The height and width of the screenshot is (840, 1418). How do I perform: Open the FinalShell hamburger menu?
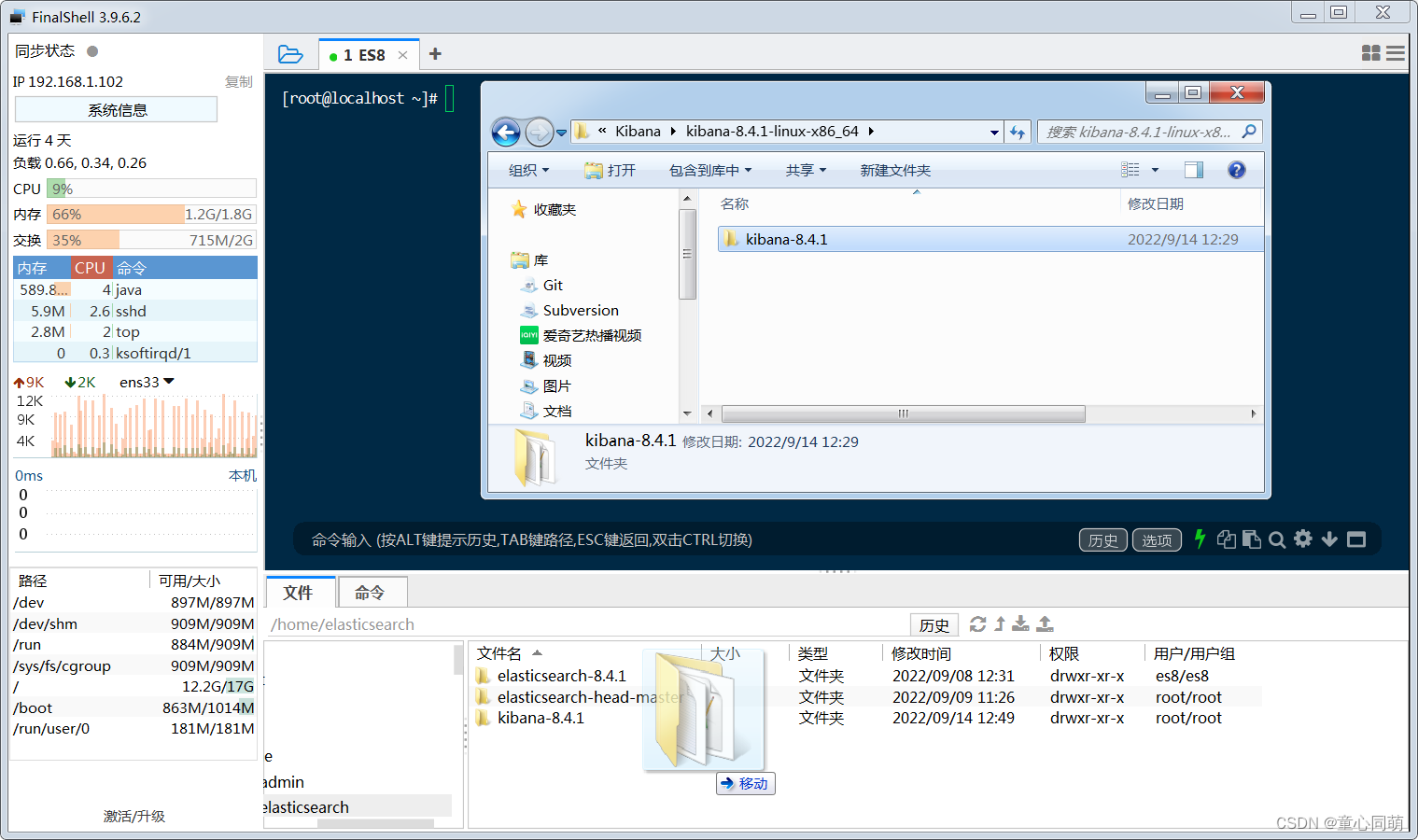point(1396,53)
